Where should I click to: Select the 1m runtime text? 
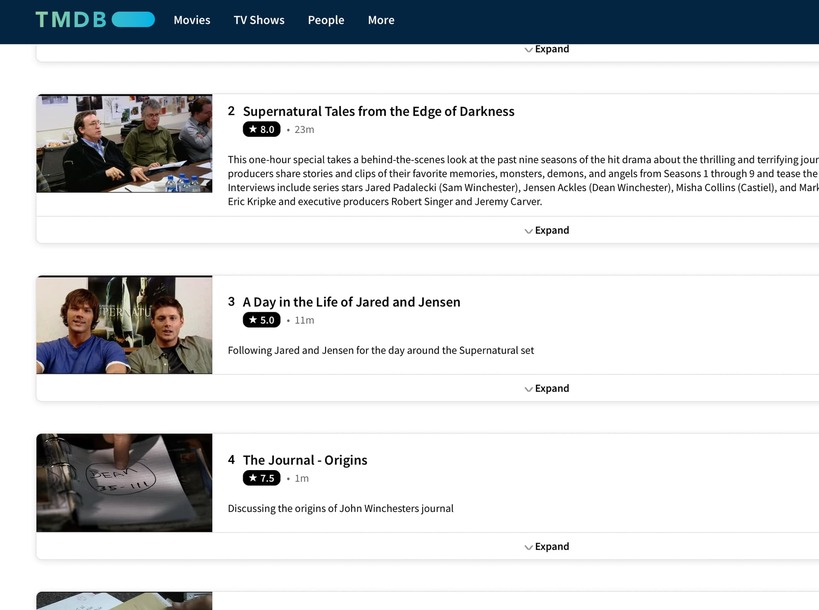[302, 478]
